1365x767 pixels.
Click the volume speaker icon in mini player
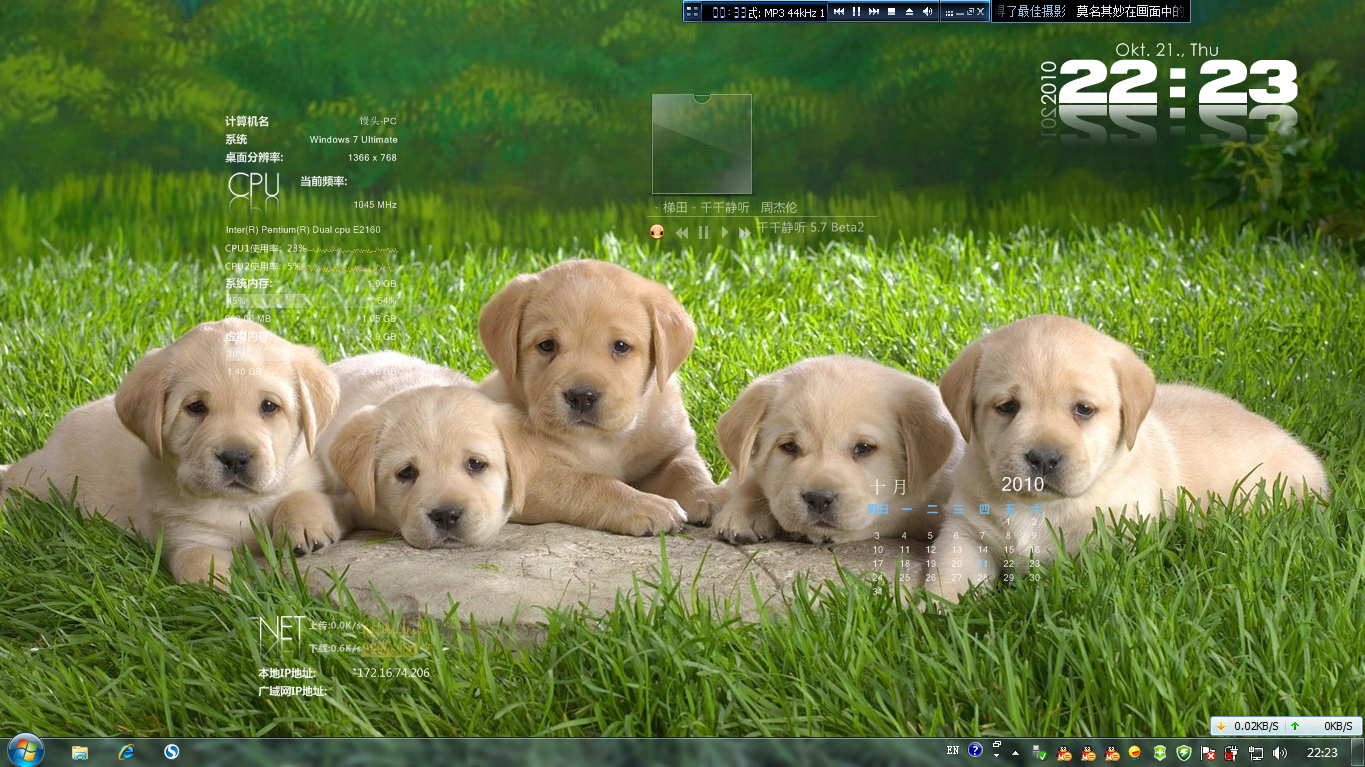pos(927,12)
